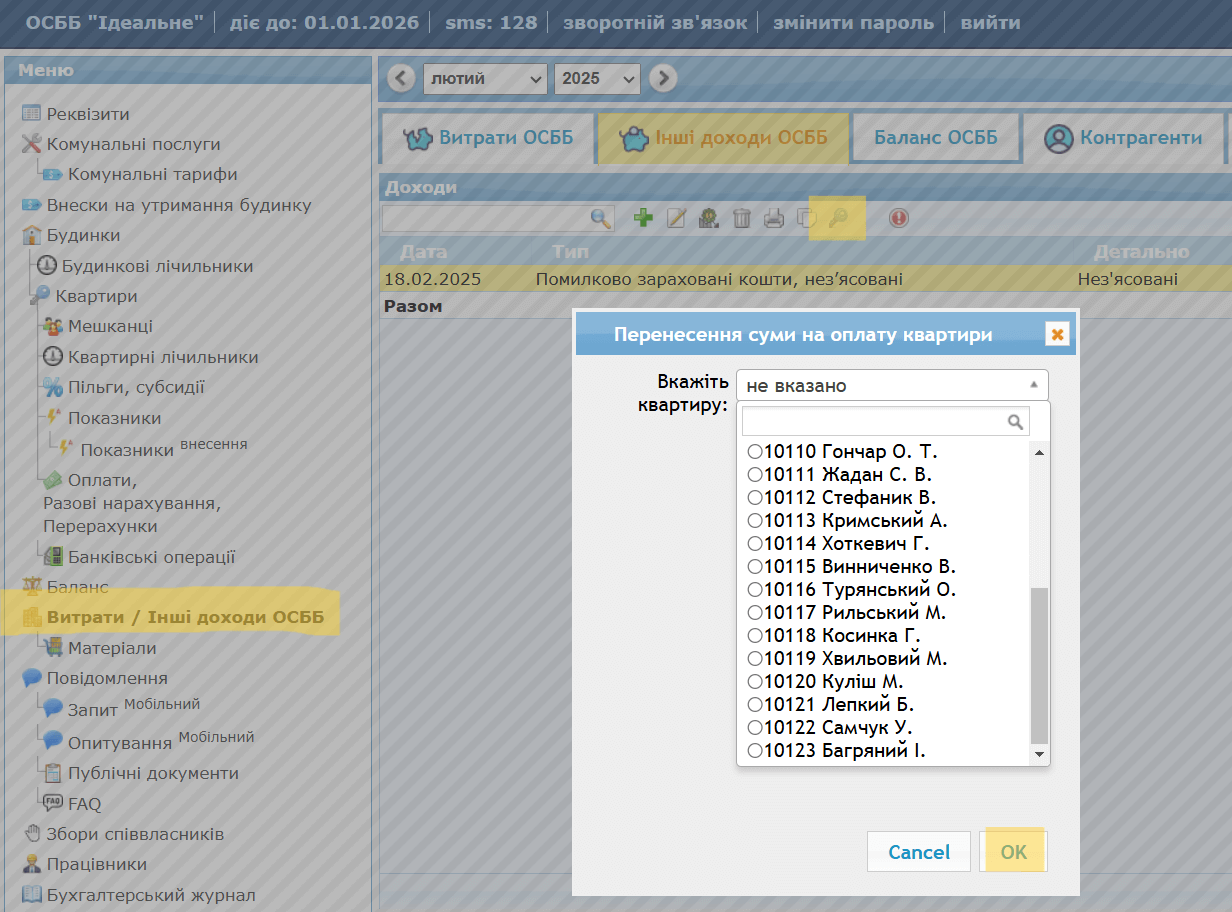
Task: Open FAQ menu item
Action: click(84, 803)
